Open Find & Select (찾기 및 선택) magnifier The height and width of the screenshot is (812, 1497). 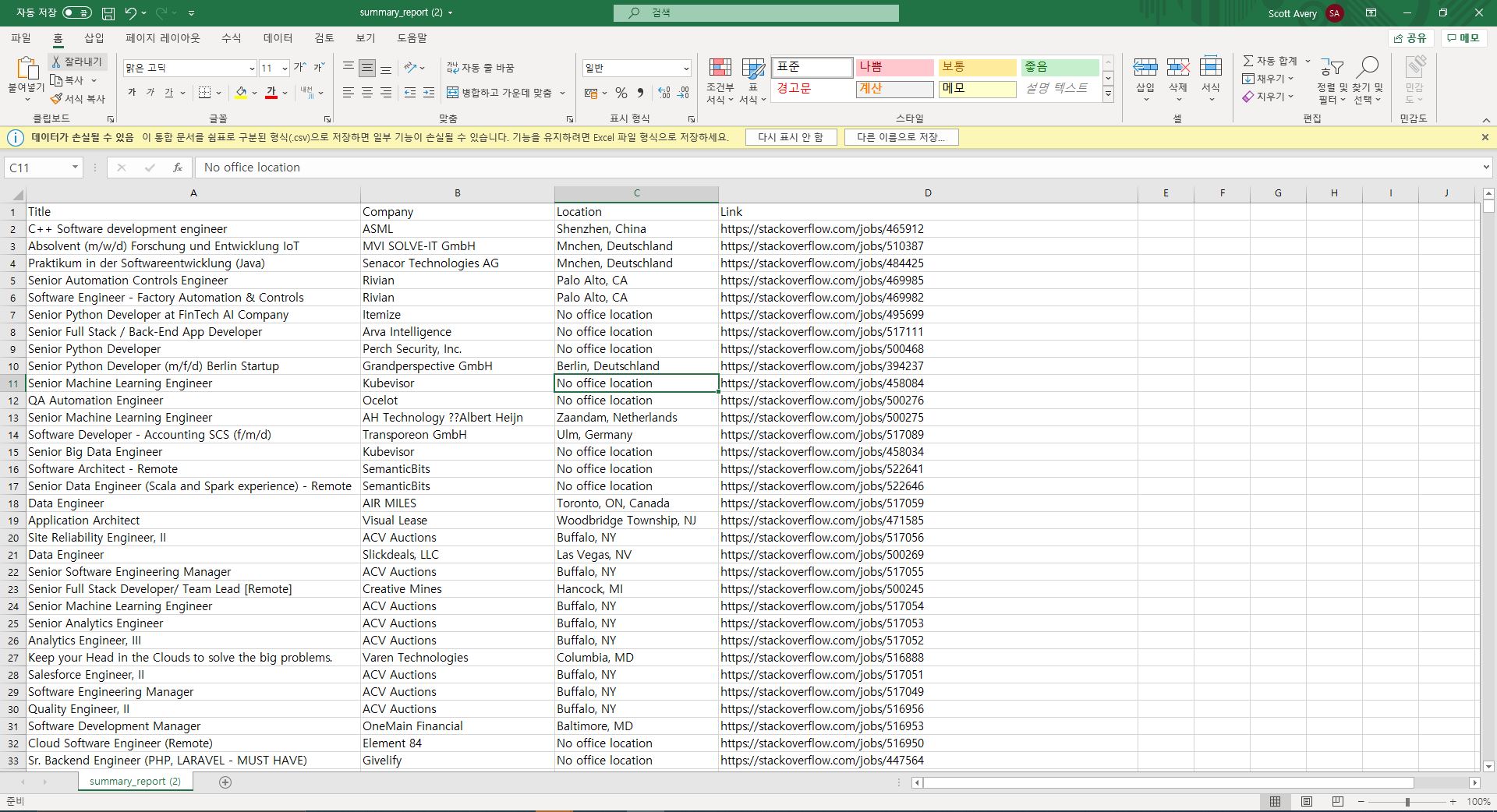point(1368,80)
